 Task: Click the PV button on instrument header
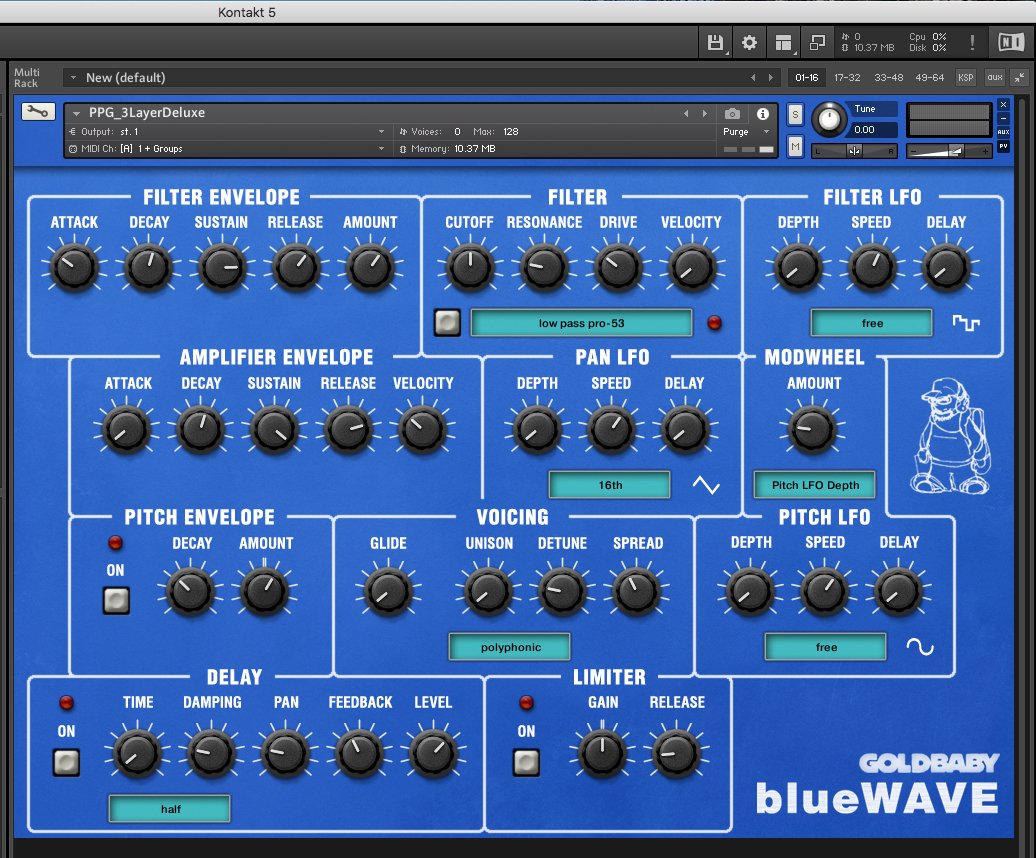[x=1003, y=146]
